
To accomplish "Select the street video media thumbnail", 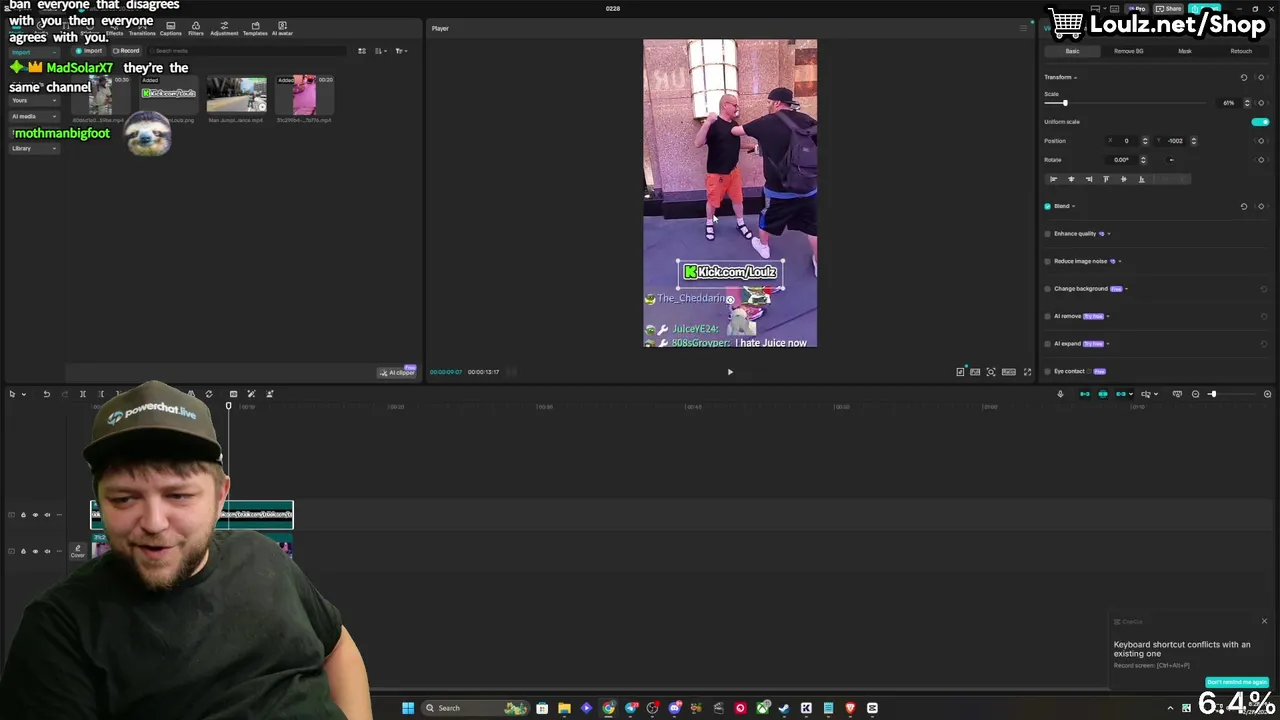I will tap(237, 96).
